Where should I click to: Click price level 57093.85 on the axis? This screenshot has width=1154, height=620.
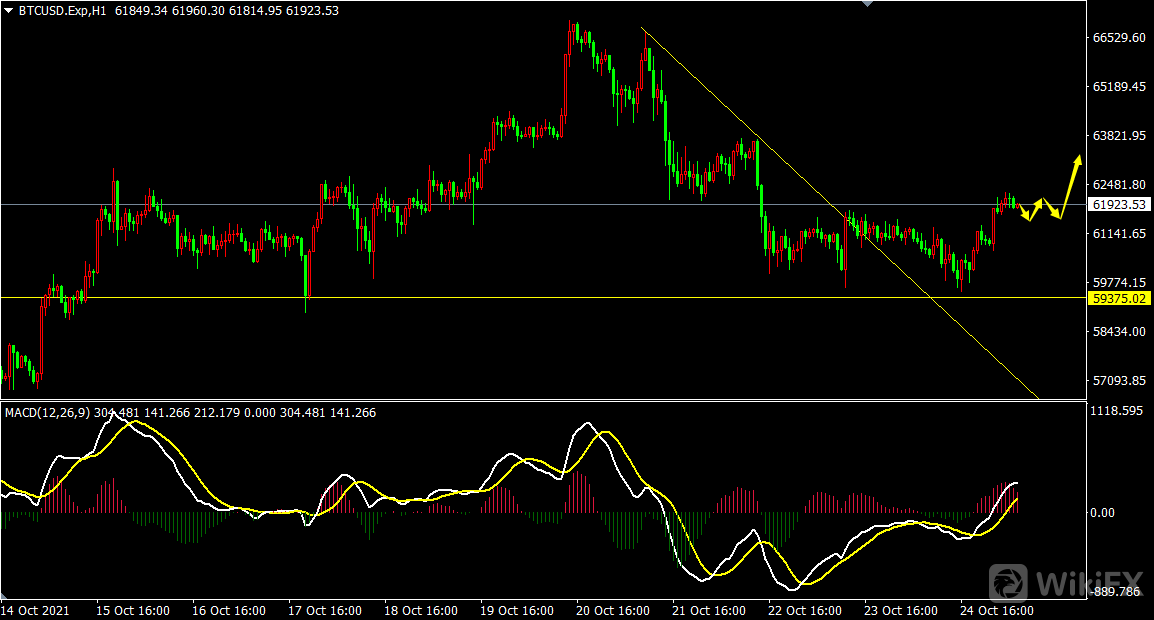coord(1119,381)
